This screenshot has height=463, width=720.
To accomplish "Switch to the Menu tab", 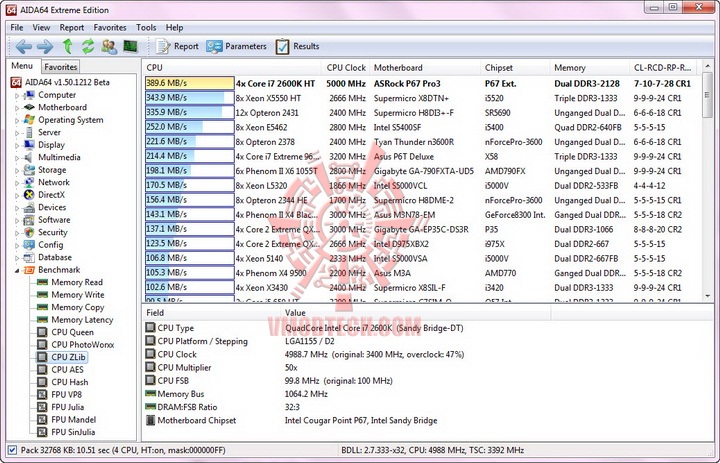I will point(22,66).
